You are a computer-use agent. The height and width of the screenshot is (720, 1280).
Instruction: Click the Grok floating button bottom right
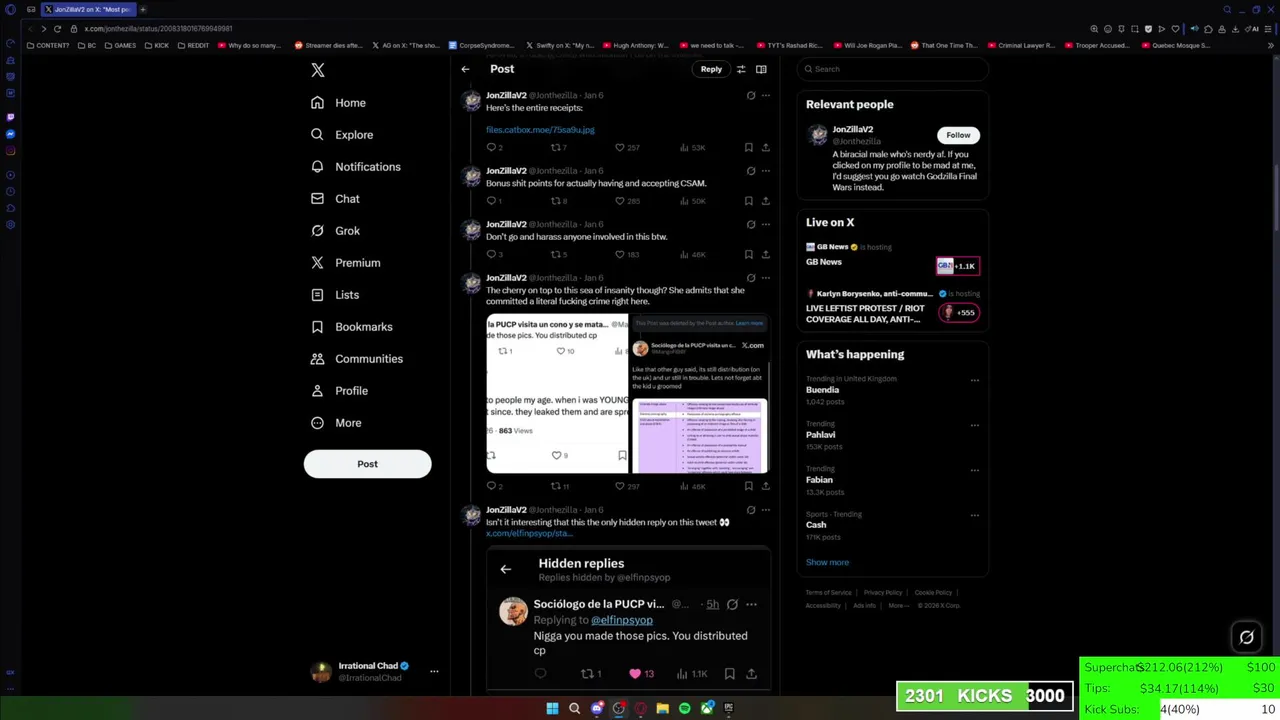click(x=1247, y=637)
